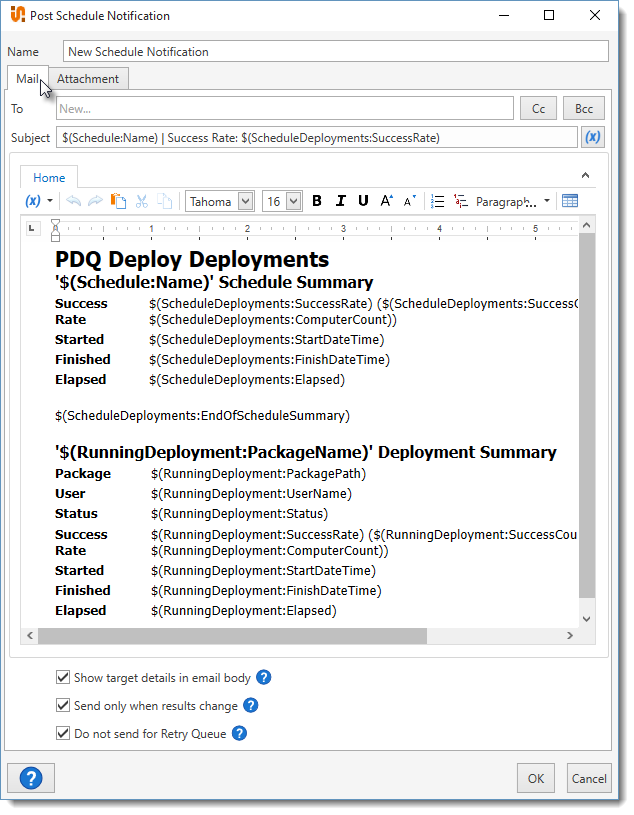Click the Cc button
The height and width of the screenshot is (815, 634).
tap(537, 108)
